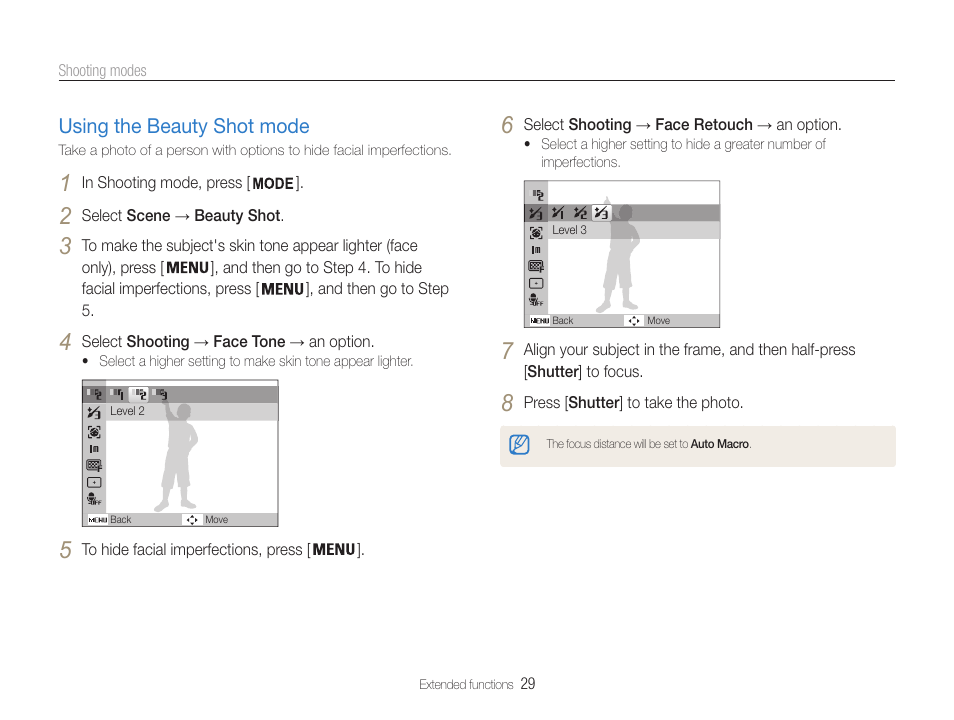
Task: Open voice memo OFF icon in Level 3 screen
Action: pyautogui.click(x=536, y=300)
